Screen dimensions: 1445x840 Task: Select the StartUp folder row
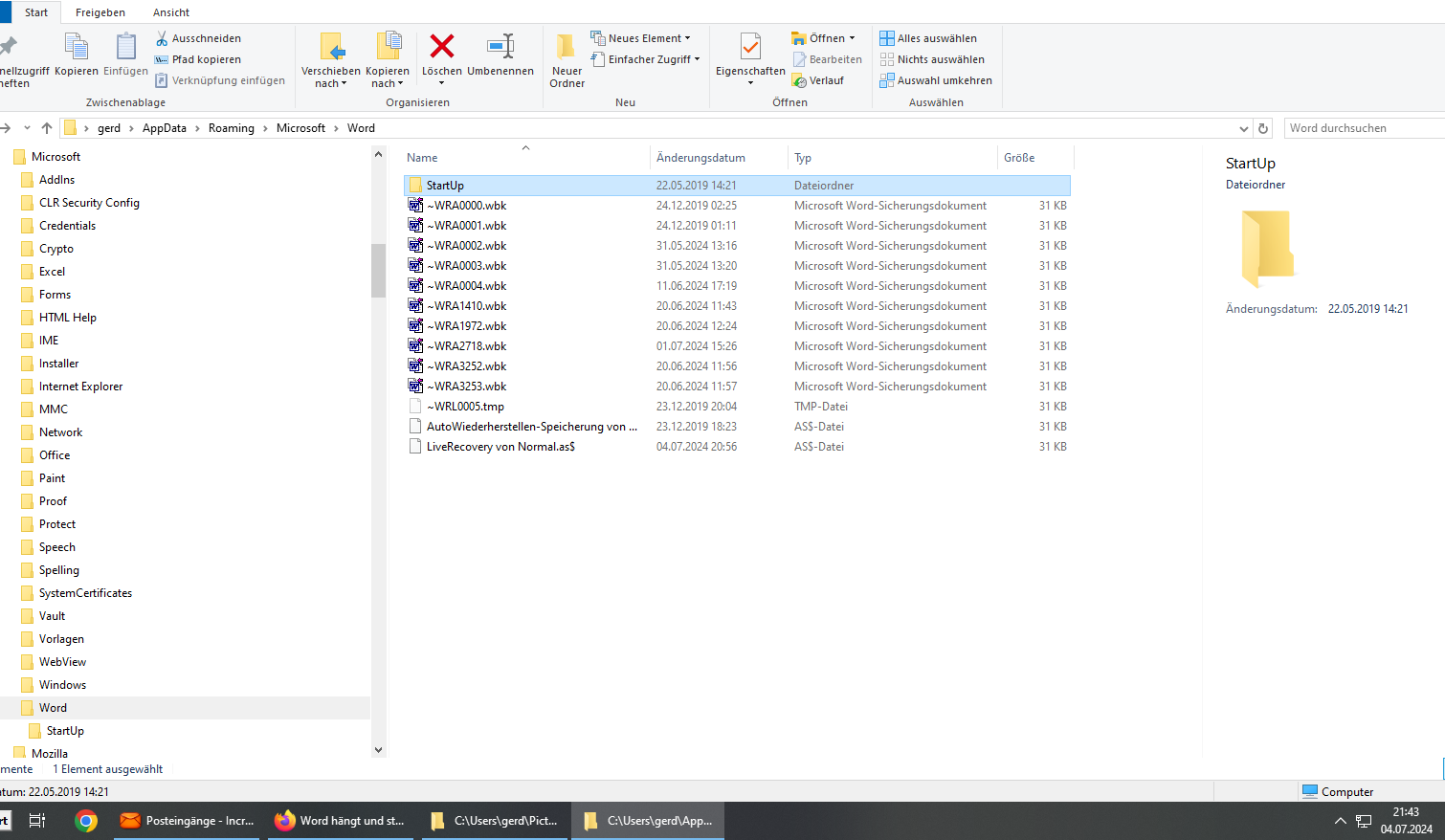click(x=737, y=186)
